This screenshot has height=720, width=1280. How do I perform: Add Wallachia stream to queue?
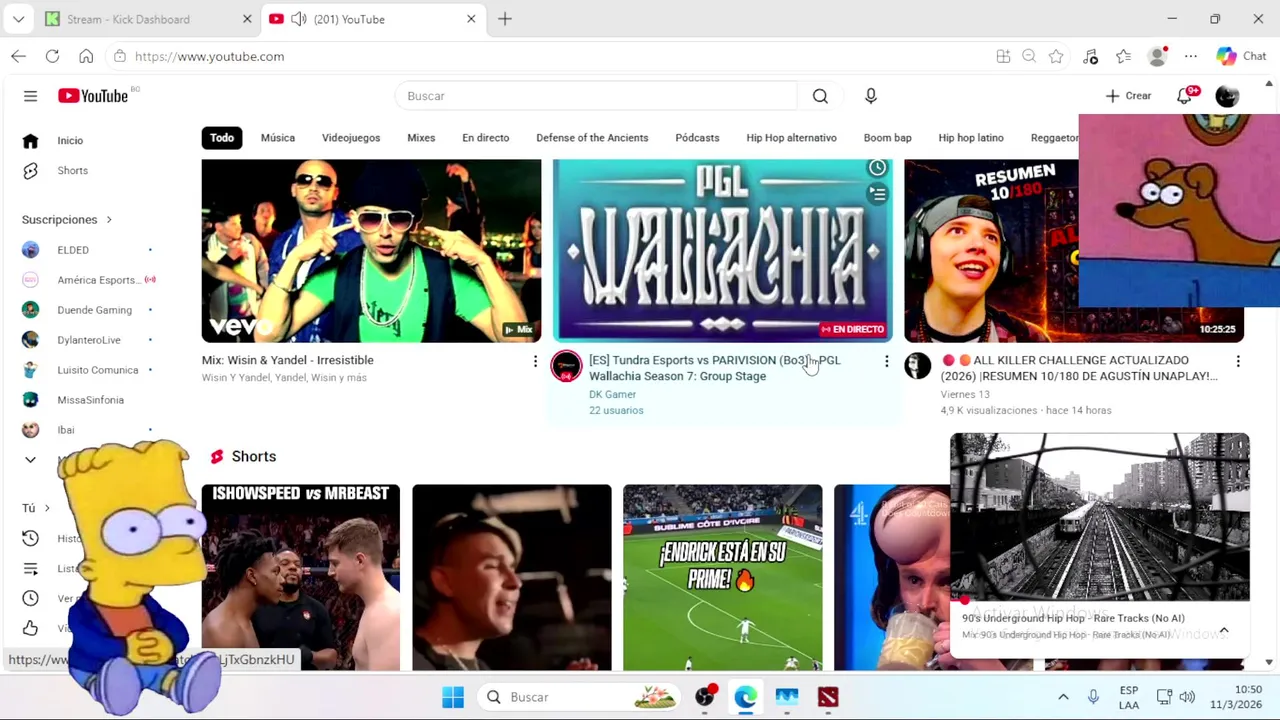point(877,194)
